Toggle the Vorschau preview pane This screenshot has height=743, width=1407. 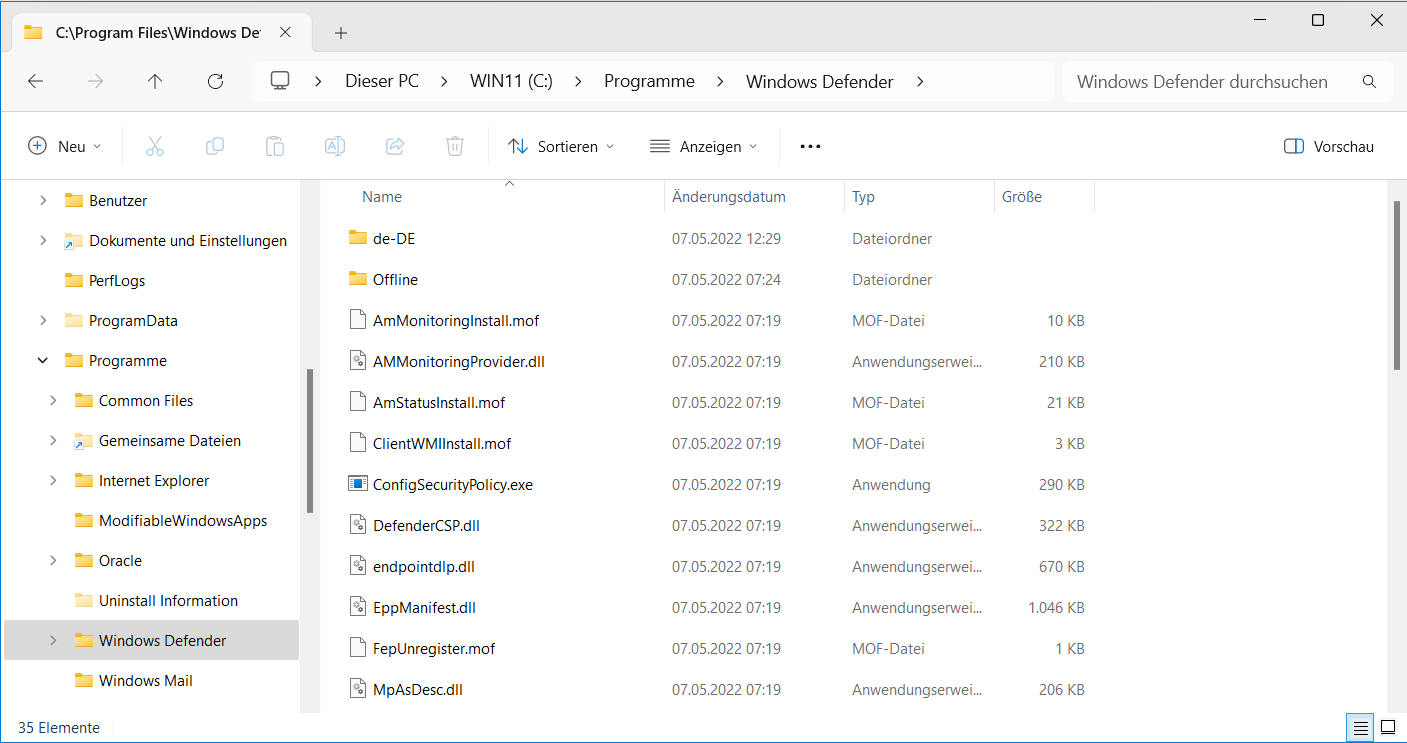point(1329,147)
